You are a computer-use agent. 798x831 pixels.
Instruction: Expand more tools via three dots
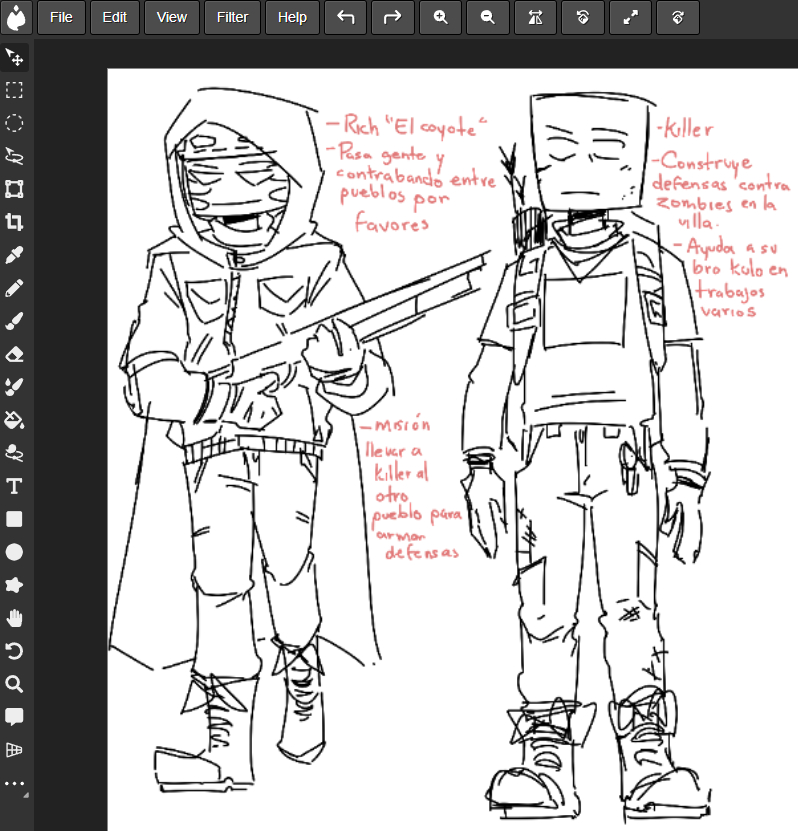(x=14, y=784)
